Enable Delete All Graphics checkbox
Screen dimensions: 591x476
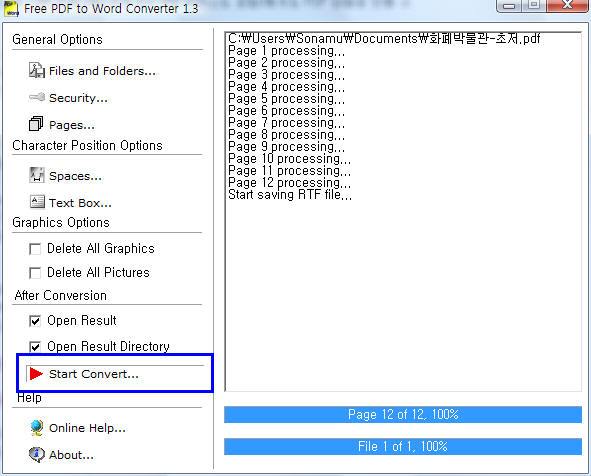pyautogui.click(x=35, y=249)
